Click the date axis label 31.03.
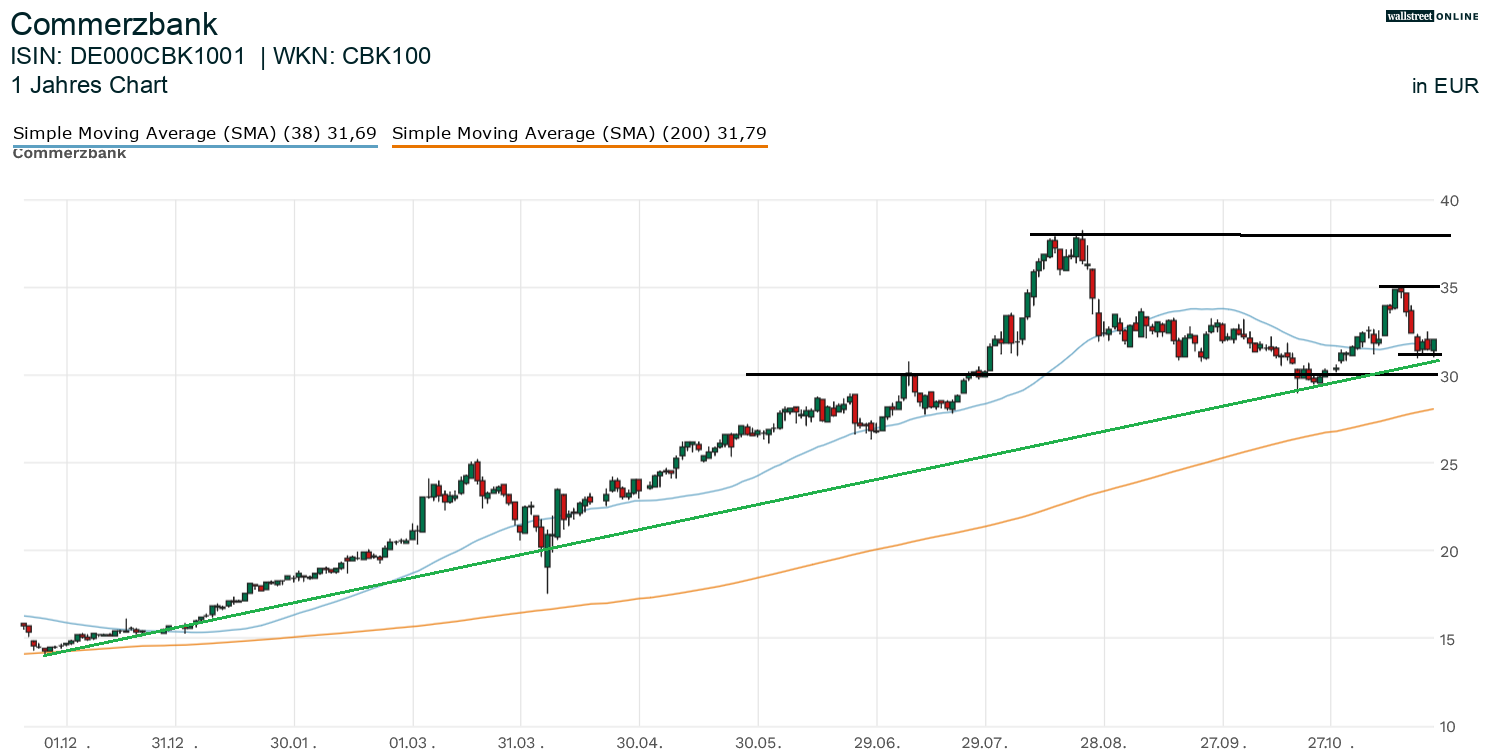This screenshot has height=751, width=1490. [521, 743]
